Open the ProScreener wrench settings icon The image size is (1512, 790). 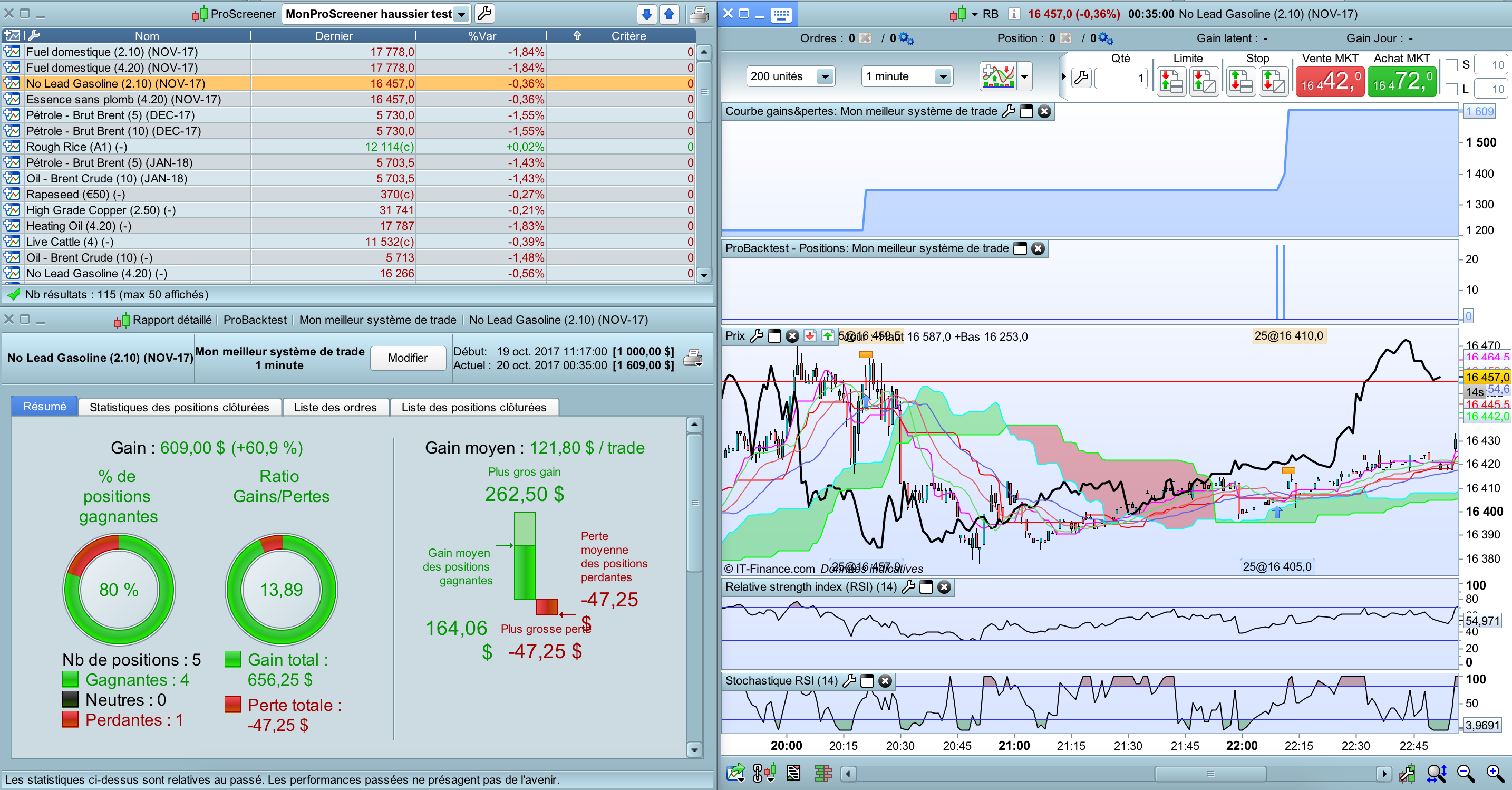[485, 13]
